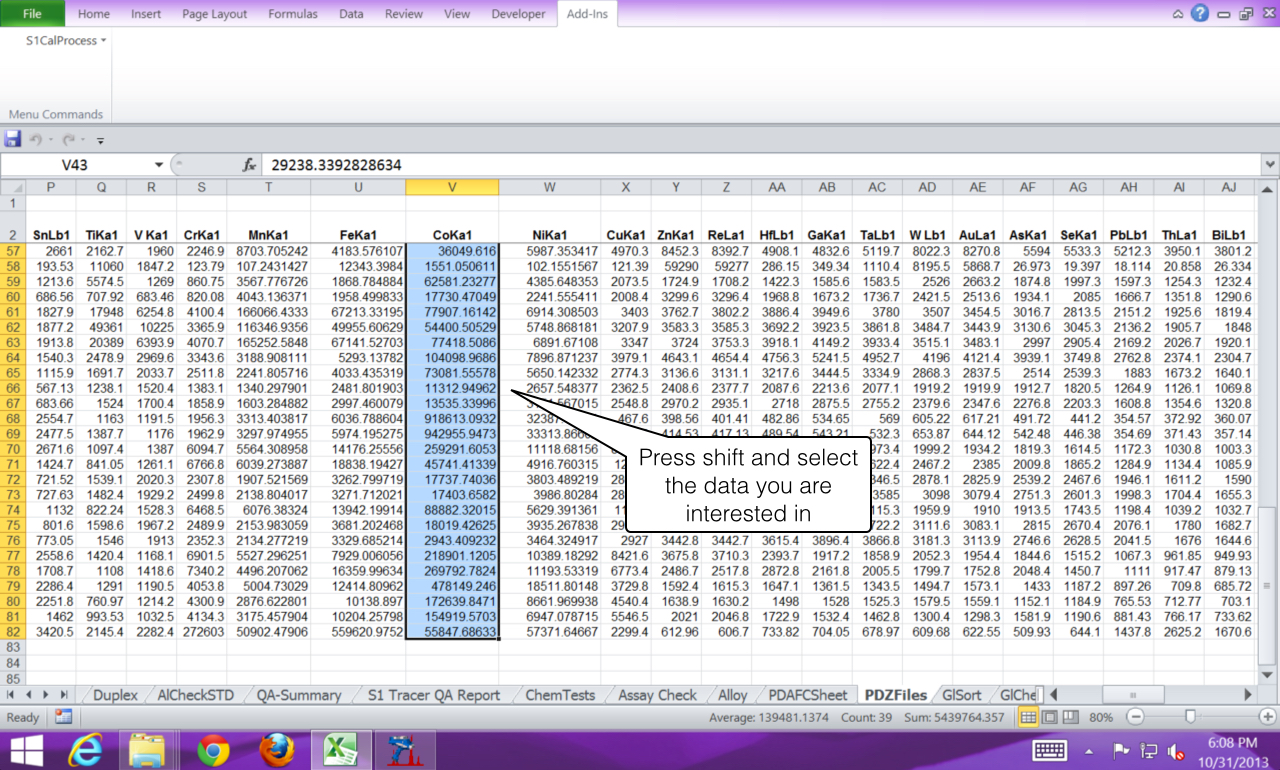The width and height of the screenshot is (1280, 770).
Task: Click the Insert Function fx icon
Action: pos(249,165)
